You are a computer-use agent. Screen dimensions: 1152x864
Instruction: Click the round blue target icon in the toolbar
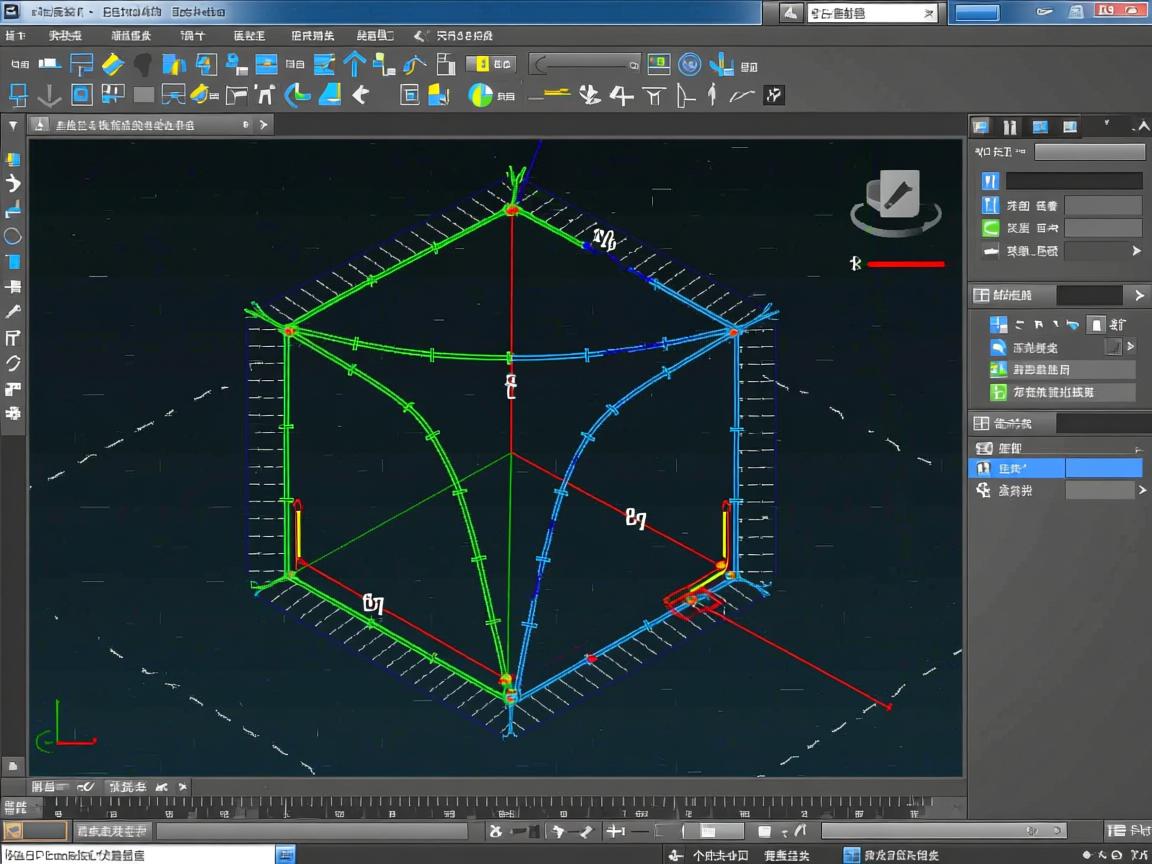point(689,65)
